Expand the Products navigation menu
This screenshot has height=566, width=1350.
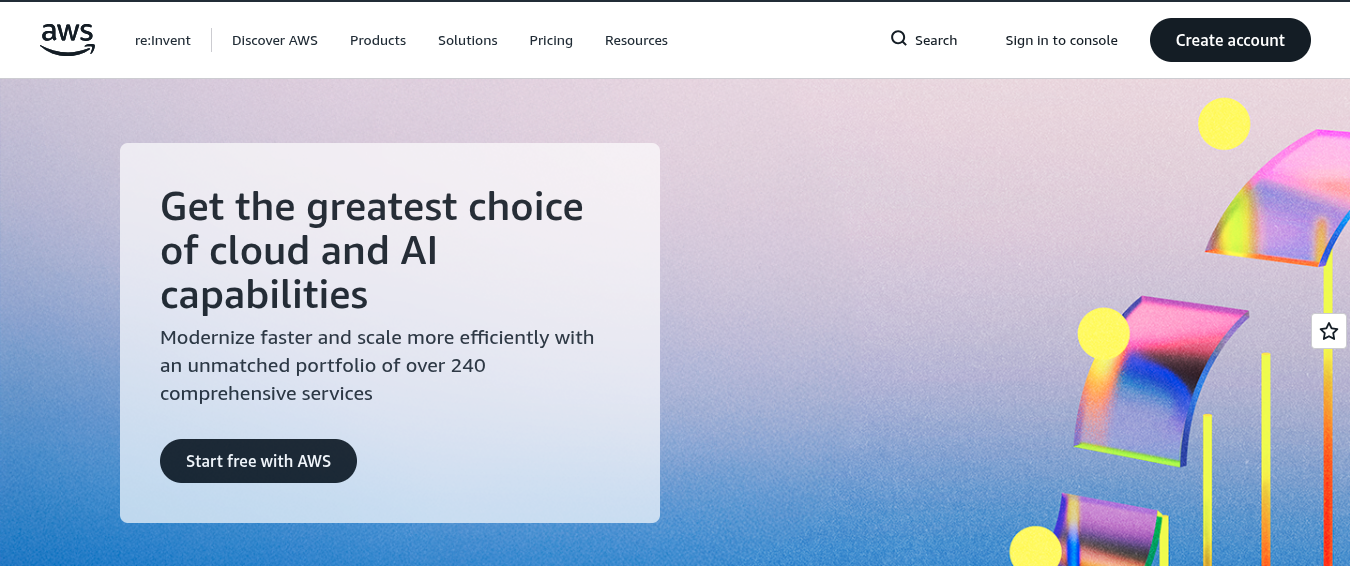point(378,41)
